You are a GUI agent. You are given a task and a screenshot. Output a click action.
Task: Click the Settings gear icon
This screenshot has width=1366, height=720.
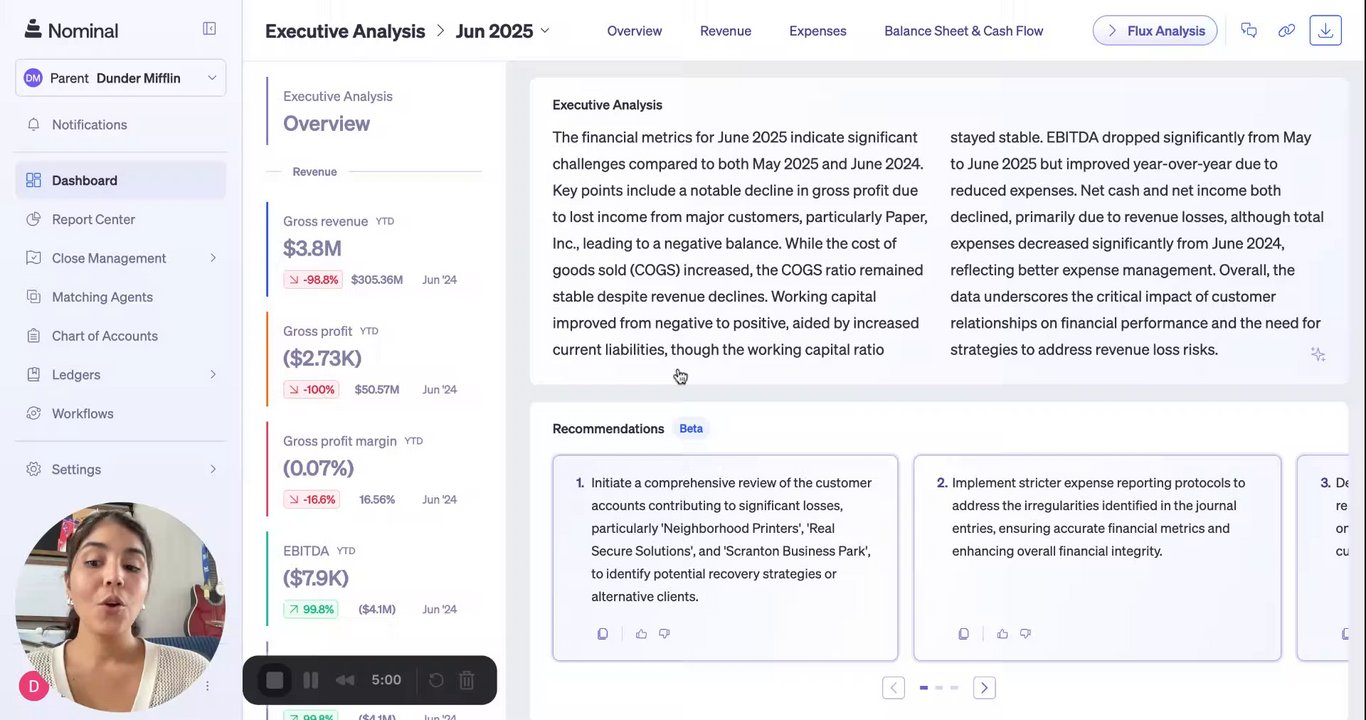[34, 469]
